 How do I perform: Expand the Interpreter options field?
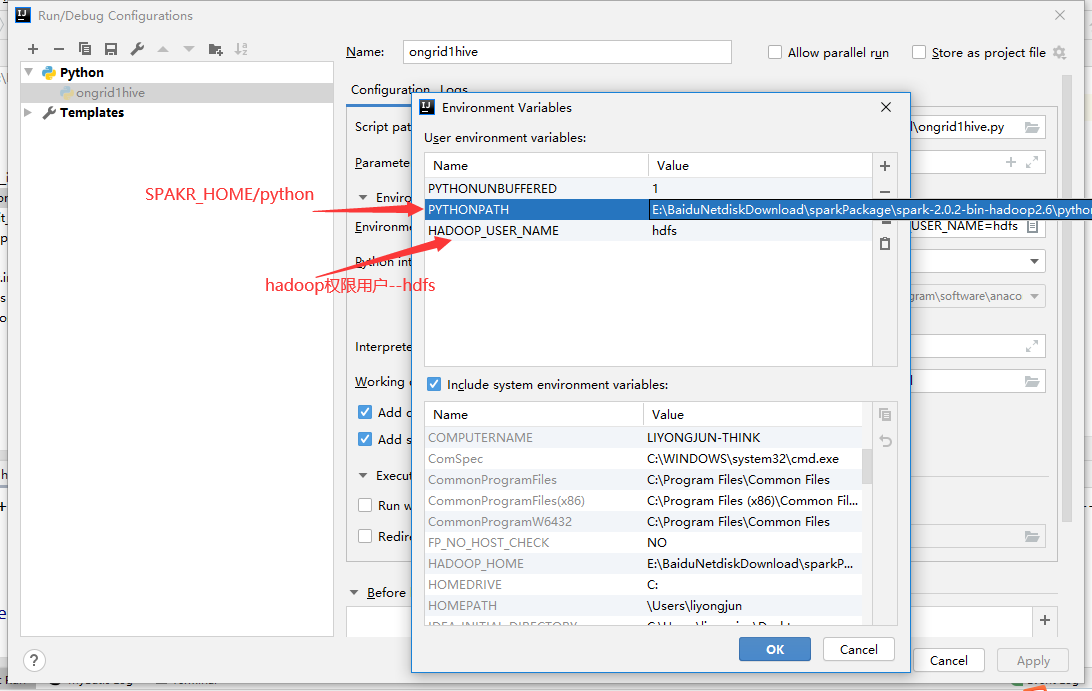[x=1032, y=346]
